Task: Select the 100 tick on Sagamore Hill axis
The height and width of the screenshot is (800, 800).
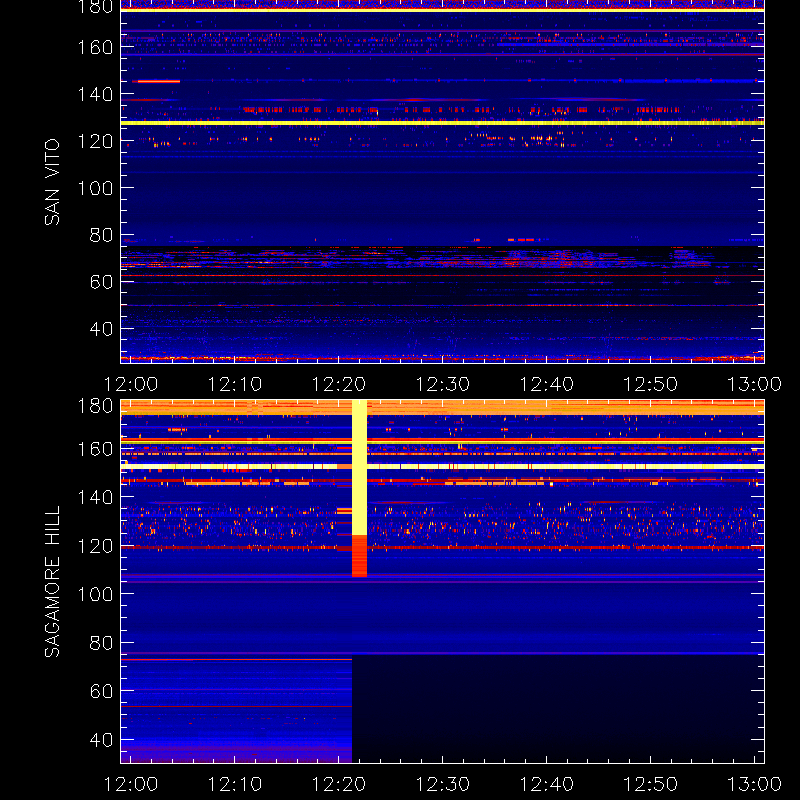Action: coord(95,594)
